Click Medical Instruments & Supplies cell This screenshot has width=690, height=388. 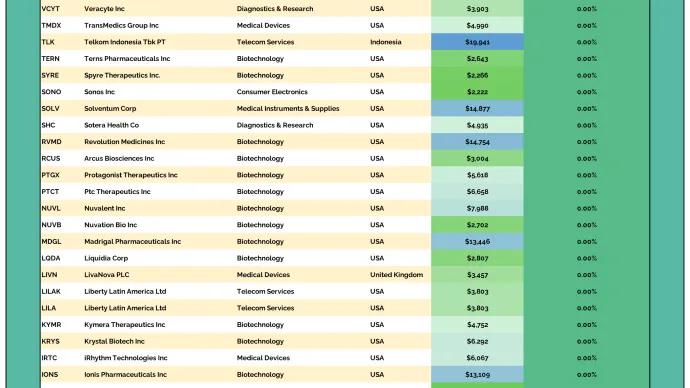[x=288, y=109]
